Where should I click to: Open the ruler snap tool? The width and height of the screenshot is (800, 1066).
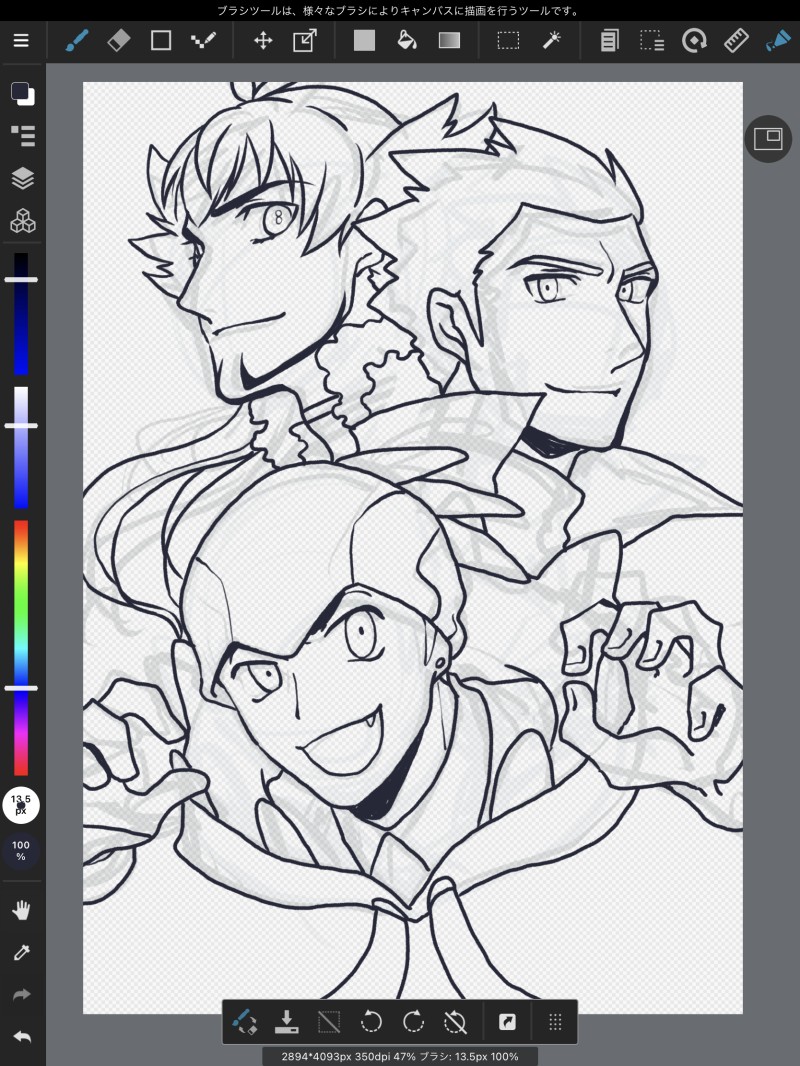click(x=736, y=41)
